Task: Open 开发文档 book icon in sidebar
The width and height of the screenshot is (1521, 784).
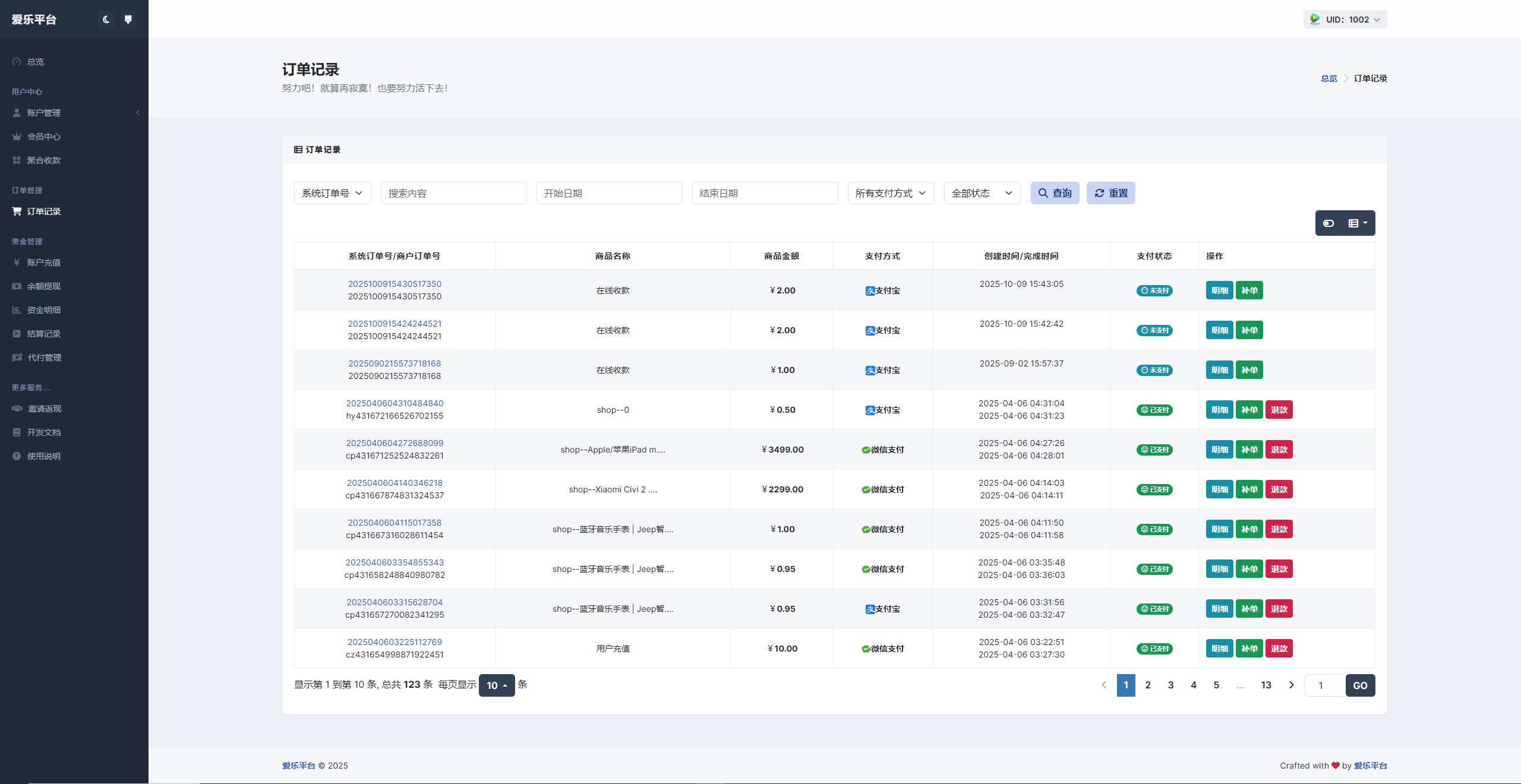Action: pyautogui.click(x=17, y=432)
